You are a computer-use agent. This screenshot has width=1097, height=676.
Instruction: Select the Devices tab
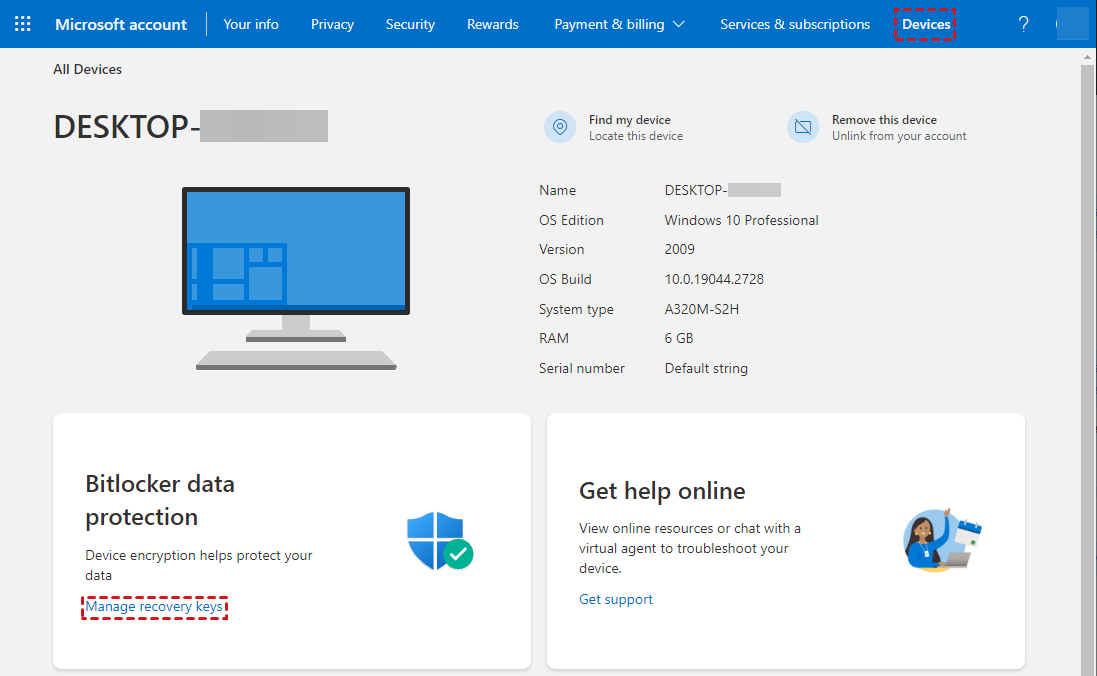pyautogui.click(x=926, y=24)
